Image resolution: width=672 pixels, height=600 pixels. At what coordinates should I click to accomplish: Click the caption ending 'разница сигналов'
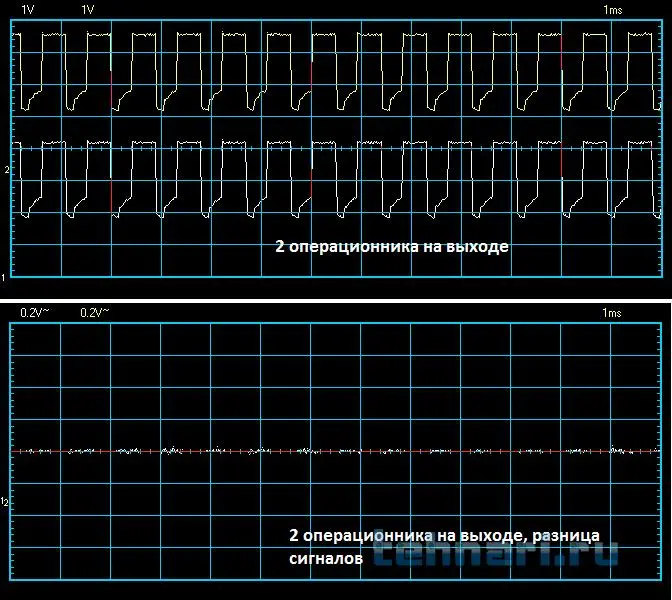(x=444, y=547)
